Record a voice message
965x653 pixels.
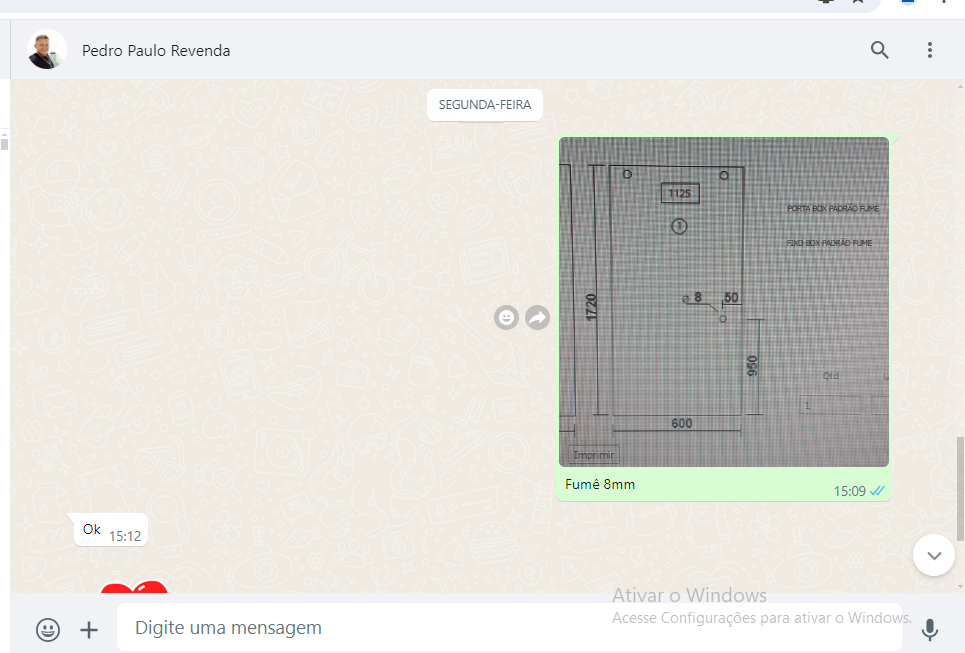(x=929, y=629)
